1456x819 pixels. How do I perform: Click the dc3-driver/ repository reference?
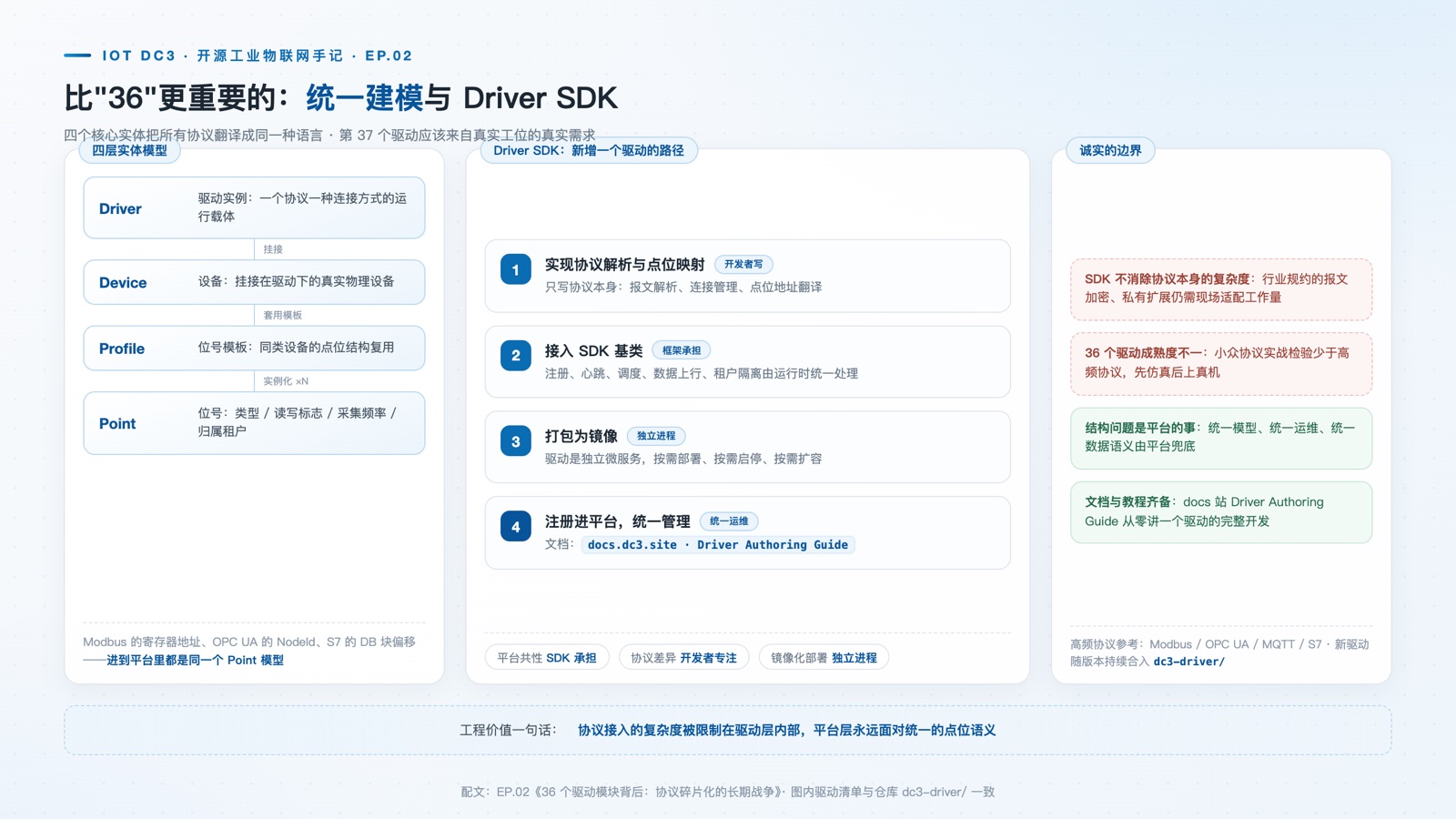pos(1189,662)
